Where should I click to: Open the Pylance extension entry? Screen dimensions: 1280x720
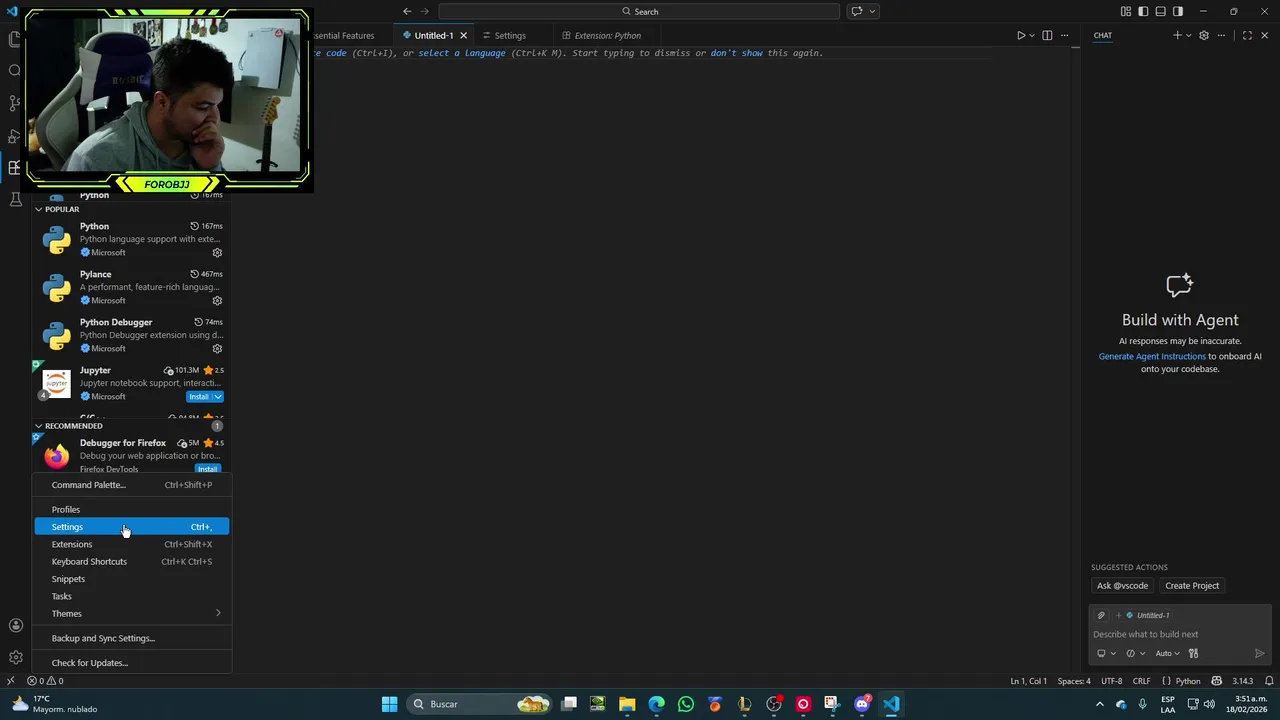[132, 287]
